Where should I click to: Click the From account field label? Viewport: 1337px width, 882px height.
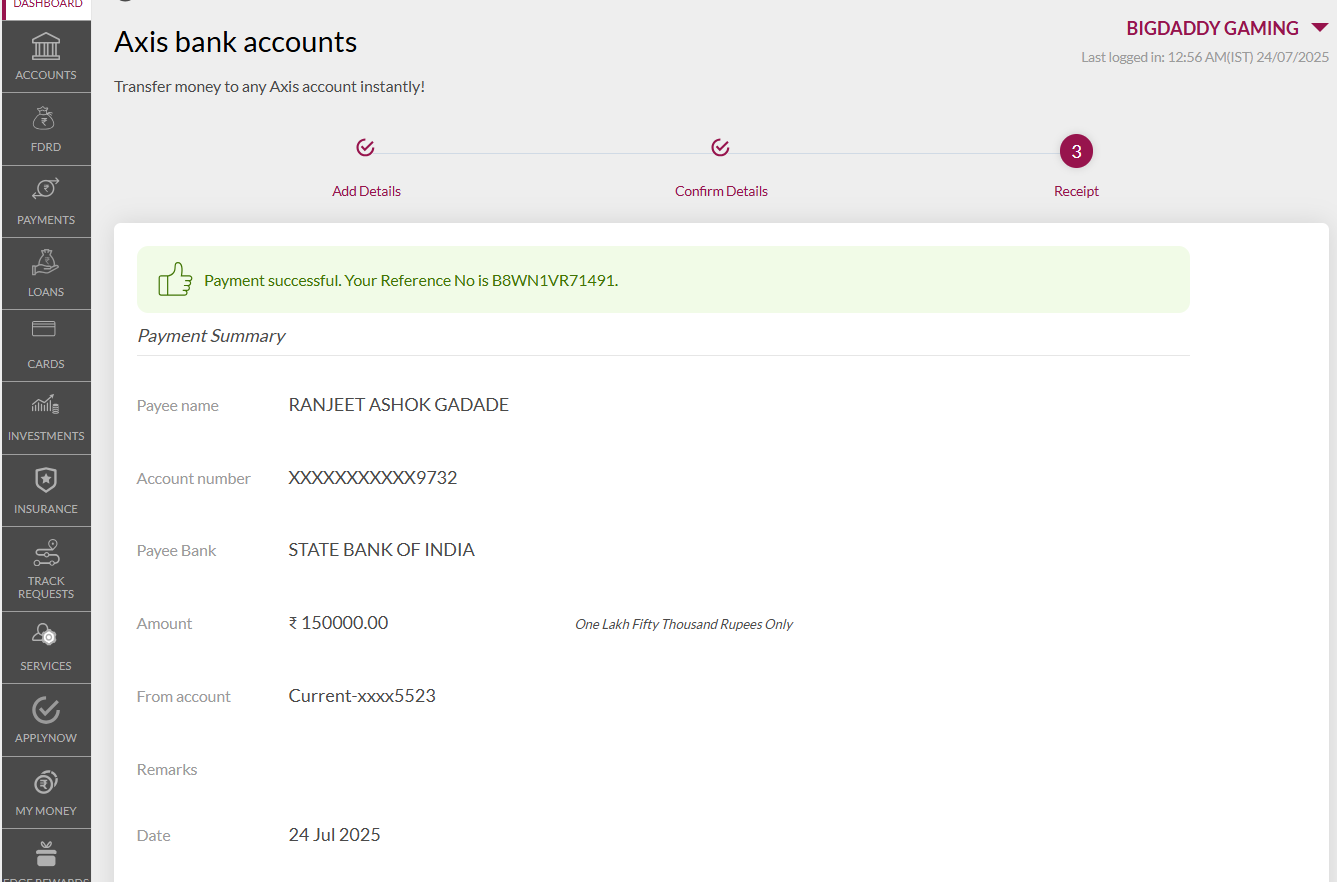coord(184,697)
